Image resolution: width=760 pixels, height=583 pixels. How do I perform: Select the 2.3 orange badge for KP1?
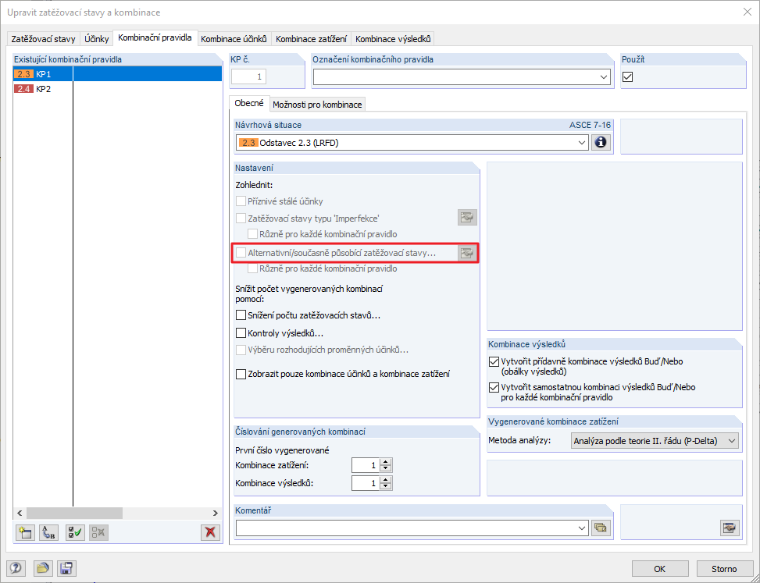coord(24,74)
